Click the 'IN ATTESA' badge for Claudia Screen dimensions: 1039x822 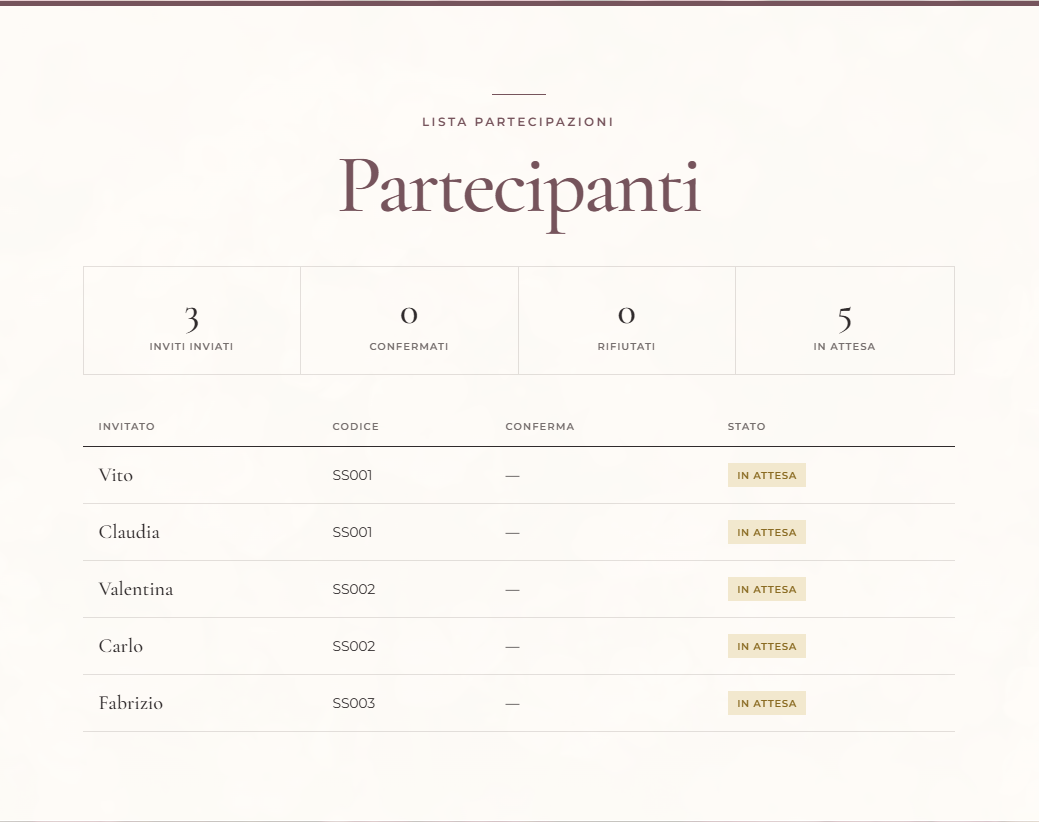[767, 533]
